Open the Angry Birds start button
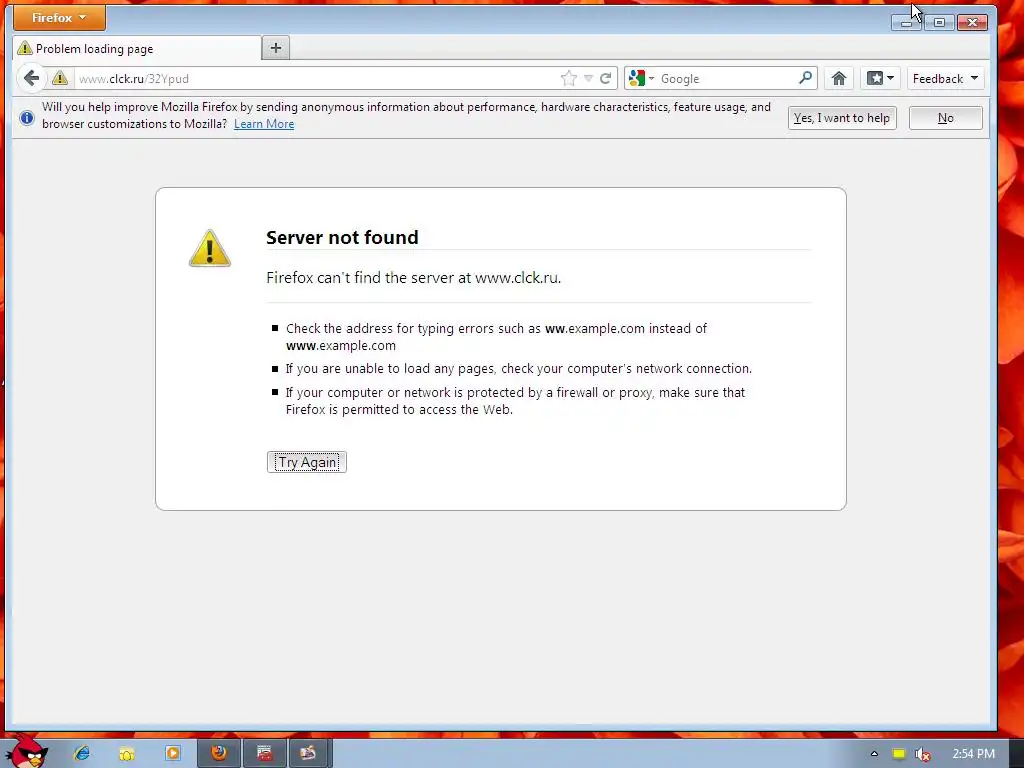 click(x=25, y=752)
